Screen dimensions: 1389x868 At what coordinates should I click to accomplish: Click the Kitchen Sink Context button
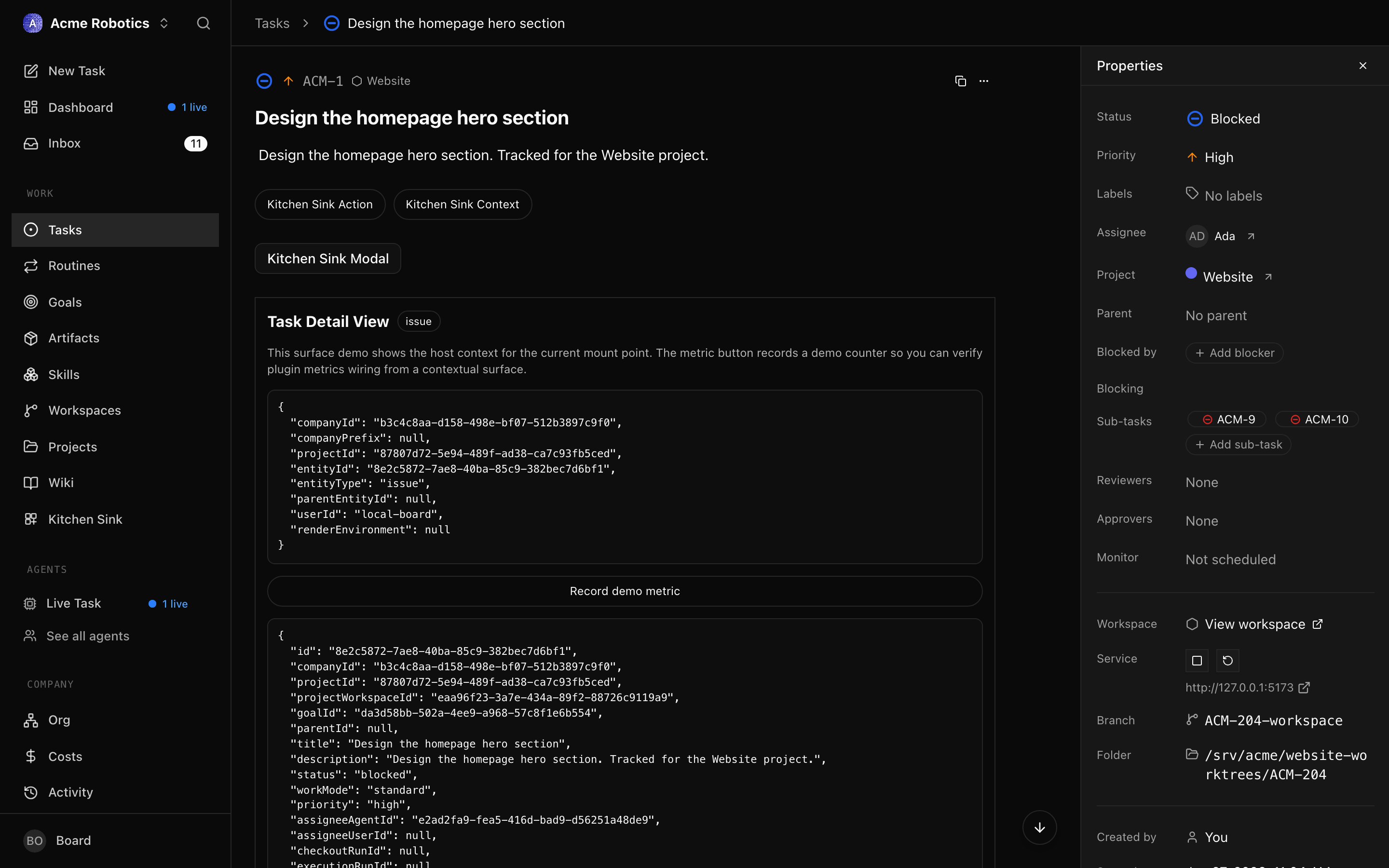pyautogui.click(x=463, y=204)
